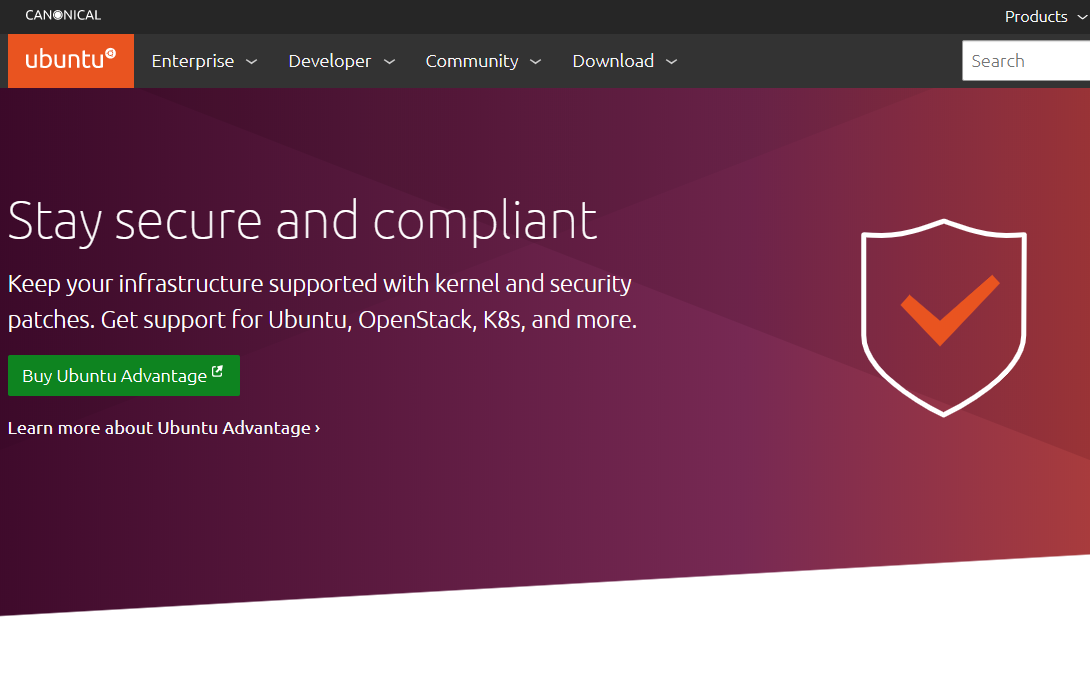The height and width of the screenshot is (689, 1090).
Task: Click the chevron beside Developer
Action: click(x=389, y=62)
